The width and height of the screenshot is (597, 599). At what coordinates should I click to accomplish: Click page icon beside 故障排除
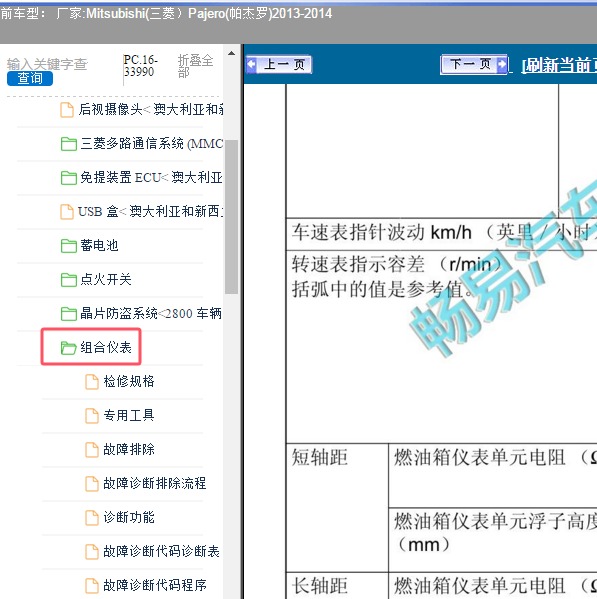[x=91, y=450]
